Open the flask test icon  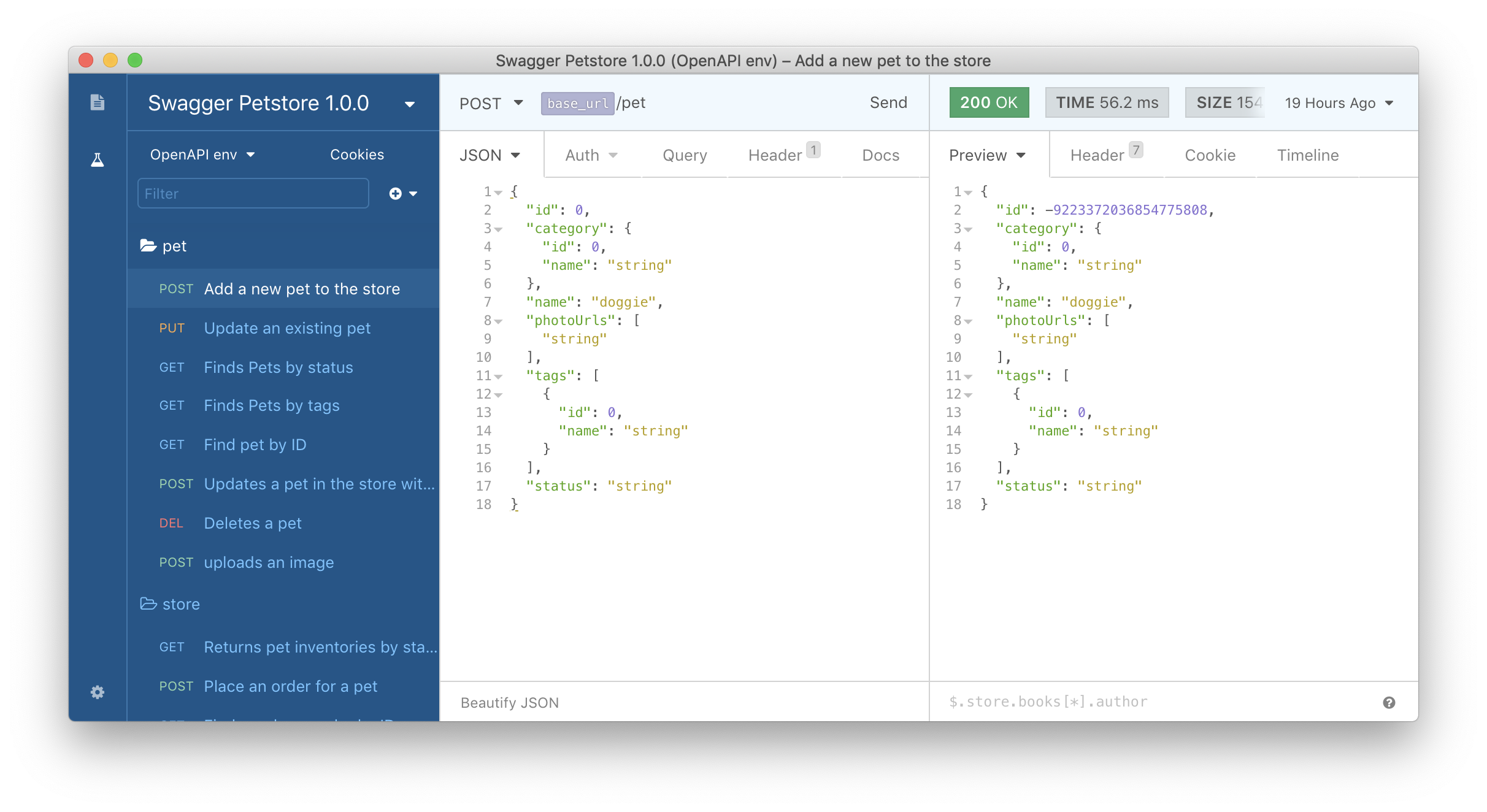(x=98, y=160)
